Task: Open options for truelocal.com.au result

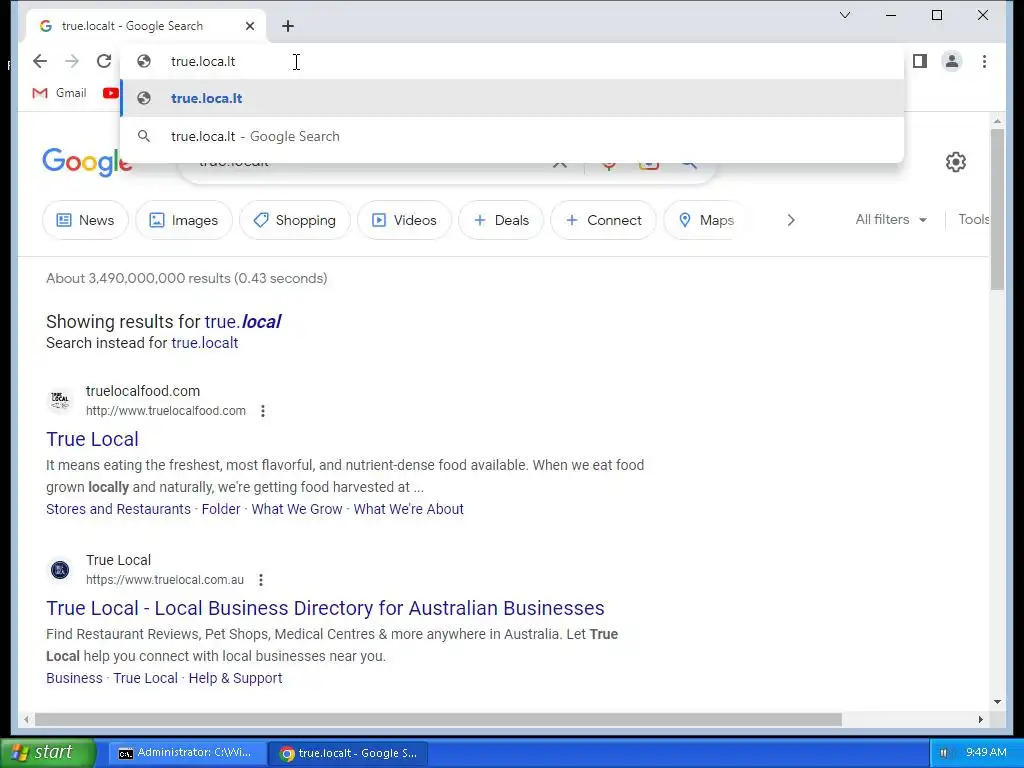Action: tap(261, 580)
